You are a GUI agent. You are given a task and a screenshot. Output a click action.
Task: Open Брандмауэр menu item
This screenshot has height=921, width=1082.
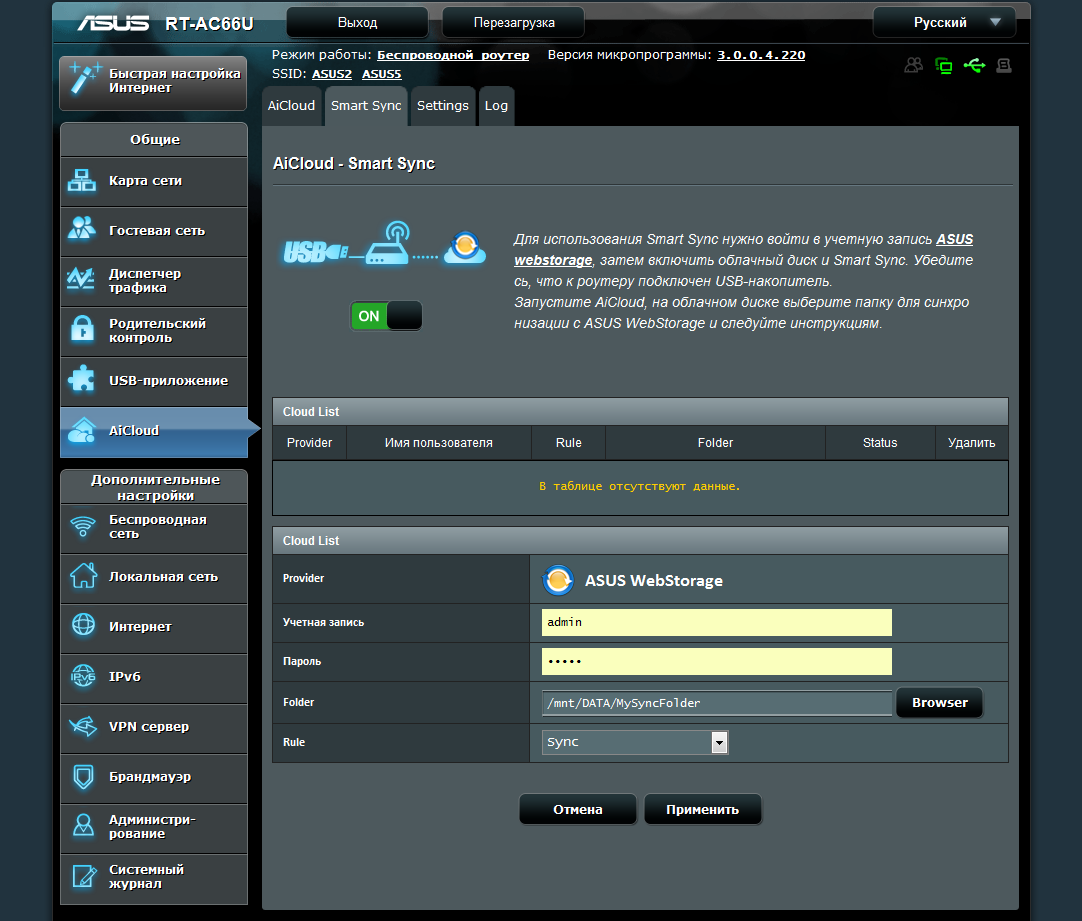coord(154,778)
